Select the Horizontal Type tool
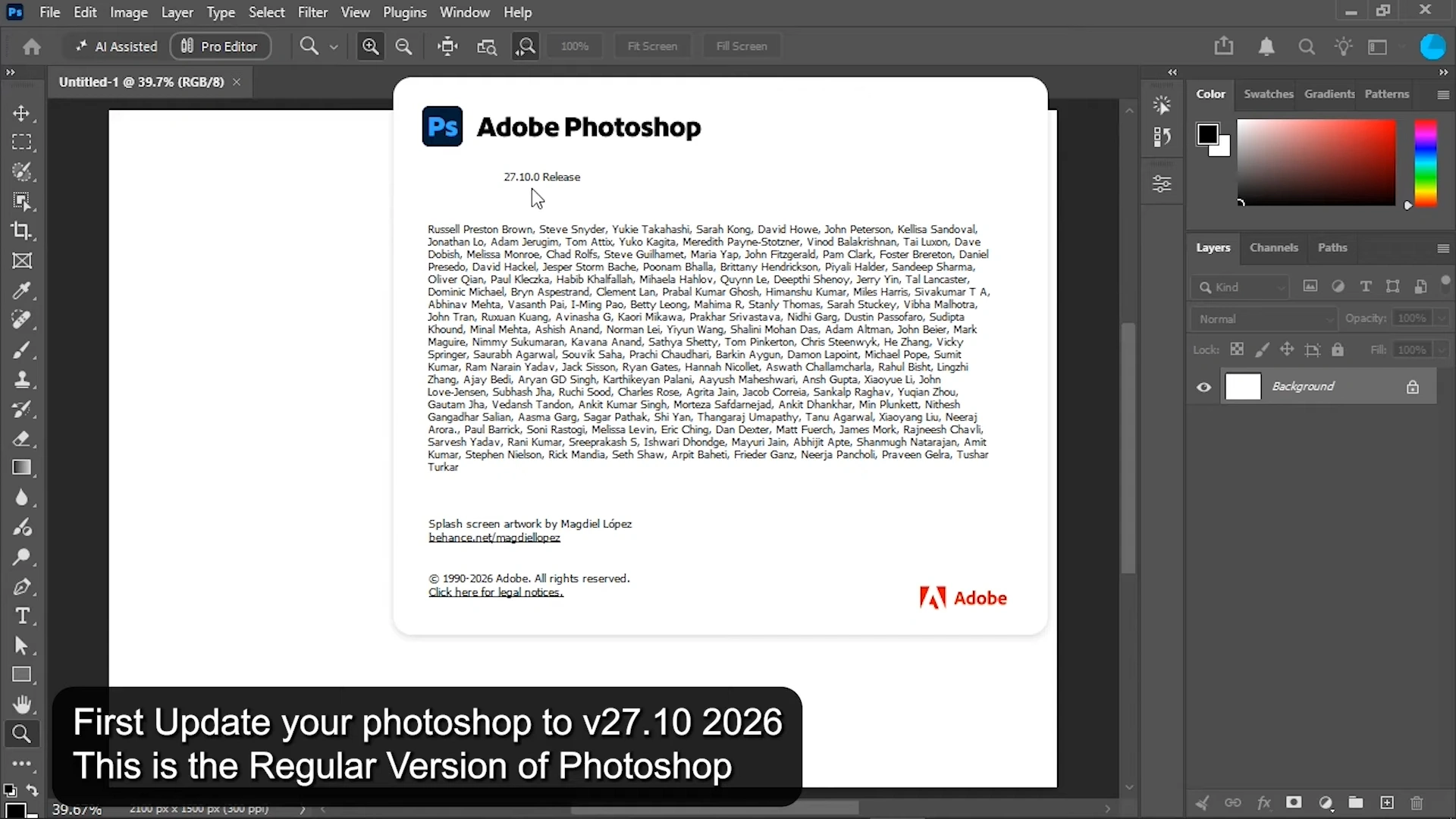Viewport: 1456px width, 819px height. tap(21, 616)
